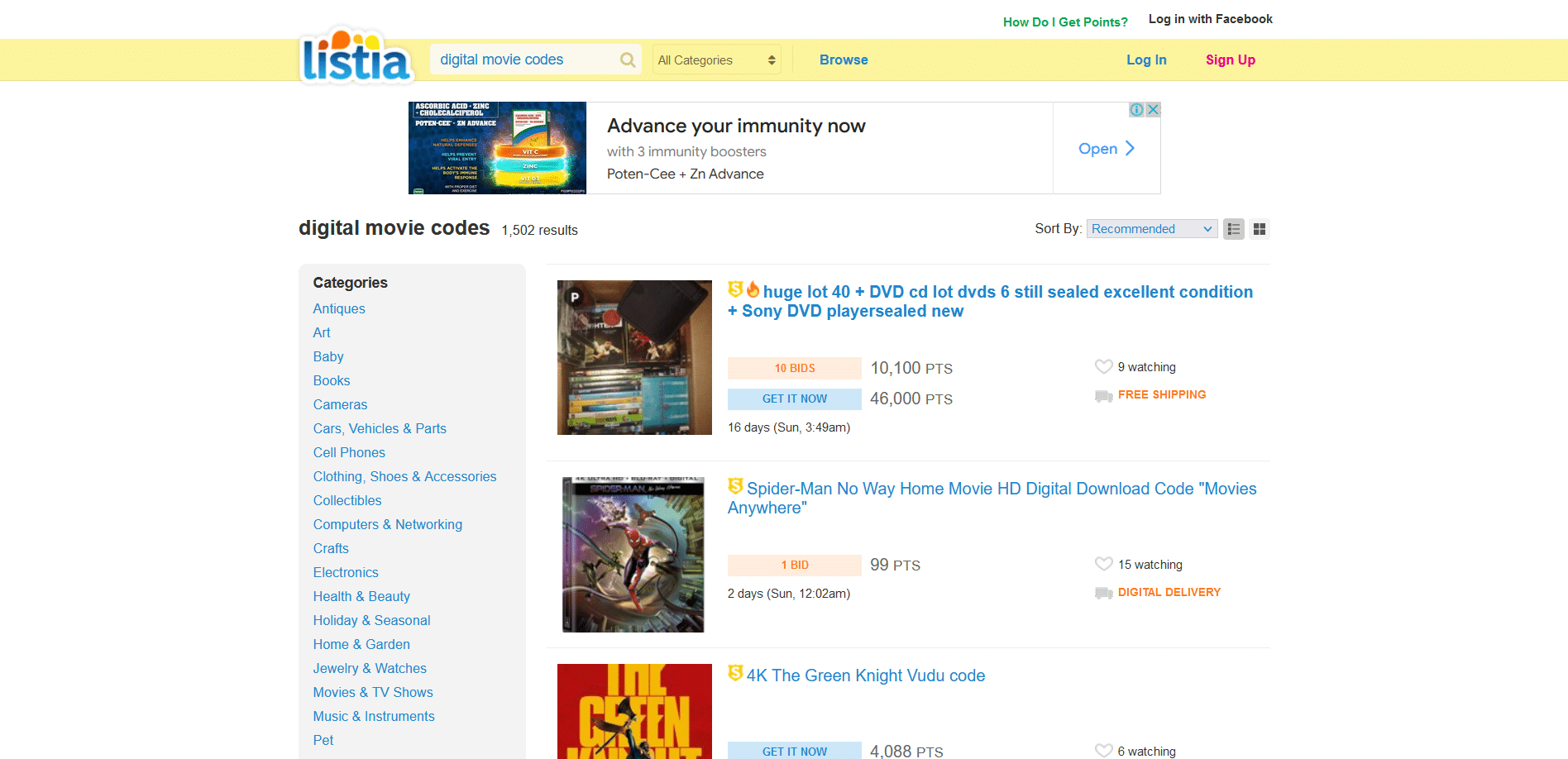Click the ad product image
The image size is (1568, 759).
coord(497,148)
